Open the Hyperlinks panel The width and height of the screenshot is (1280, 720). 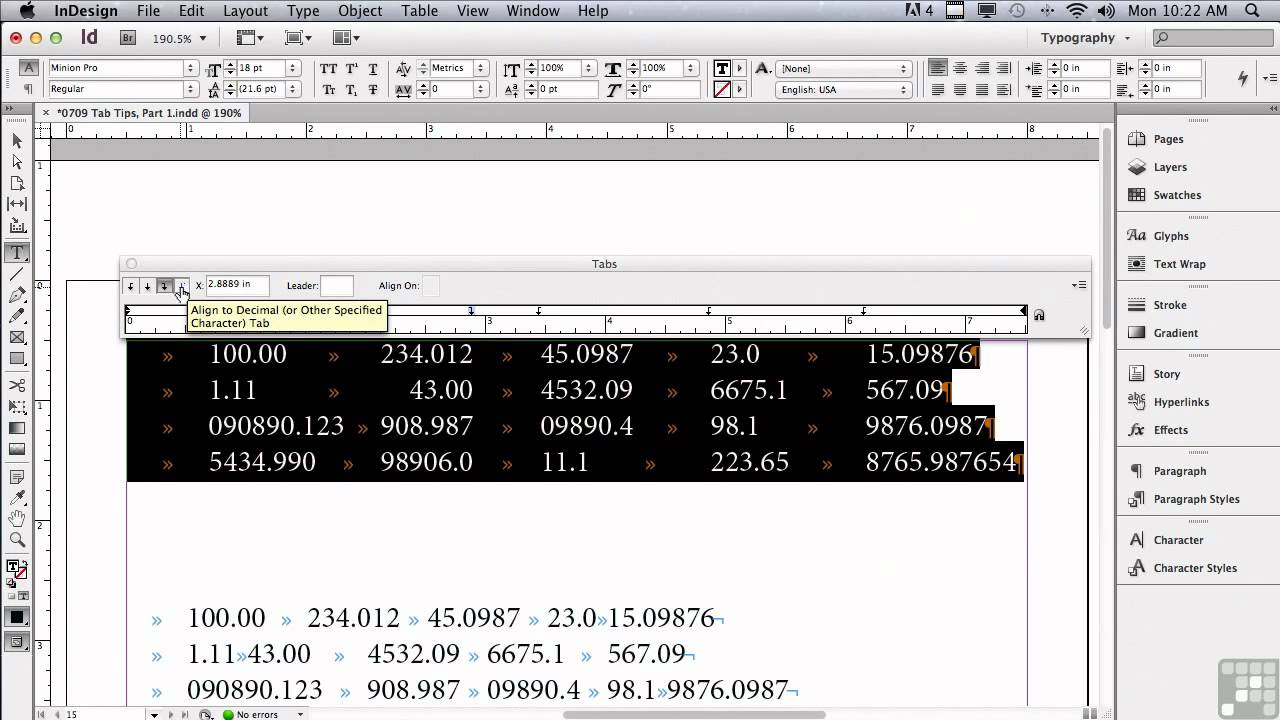[1181, 402]
